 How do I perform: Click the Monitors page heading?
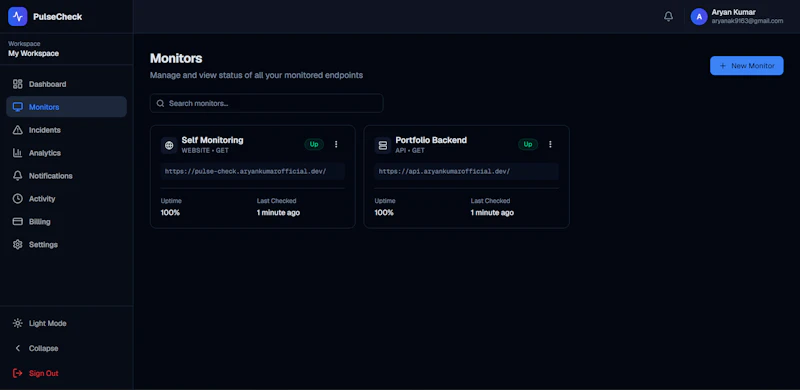[176, 58]
